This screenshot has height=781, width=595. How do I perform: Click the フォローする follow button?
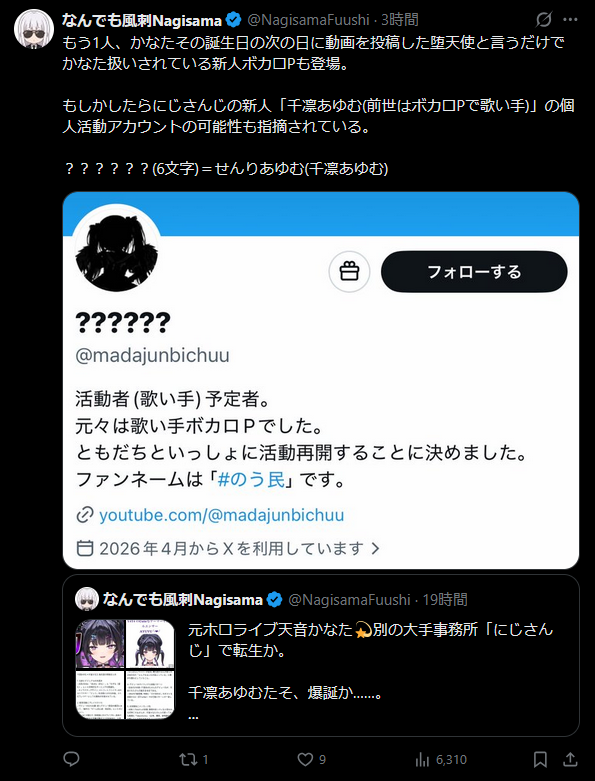coord(474,271)
